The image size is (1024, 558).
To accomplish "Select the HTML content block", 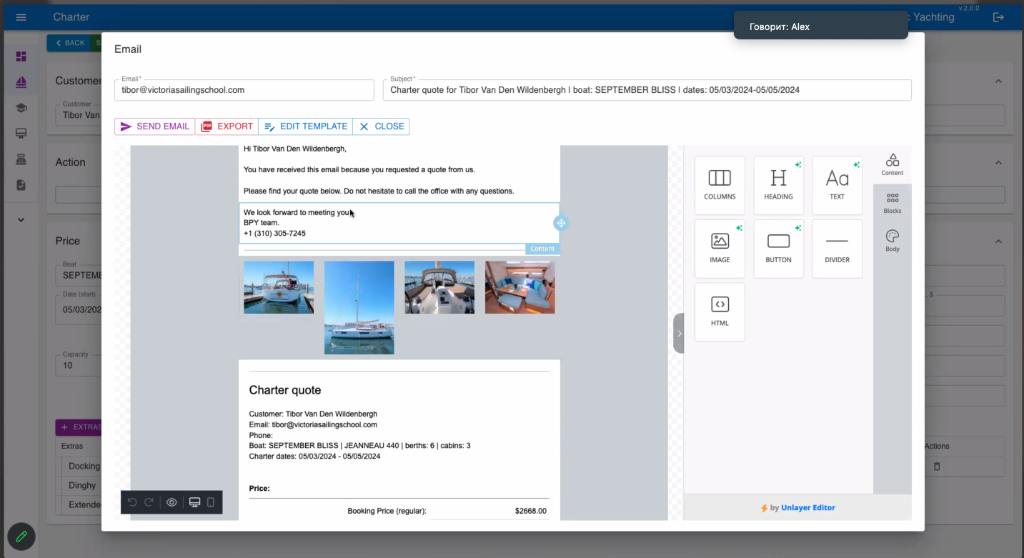I will pos(719,311).
